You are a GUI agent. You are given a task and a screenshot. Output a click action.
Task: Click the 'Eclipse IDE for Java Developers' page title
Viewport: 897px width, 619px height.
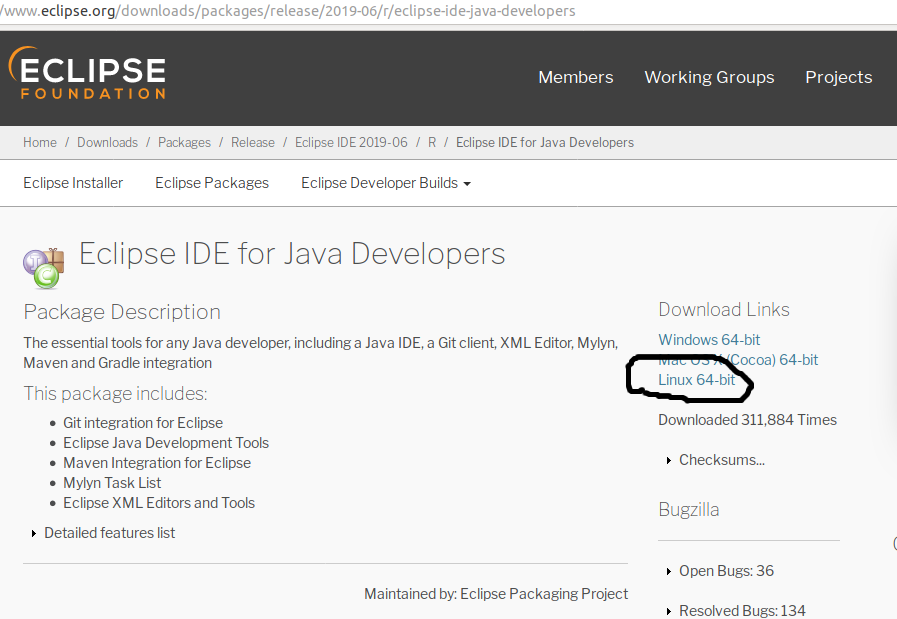[x=292, y=254]
